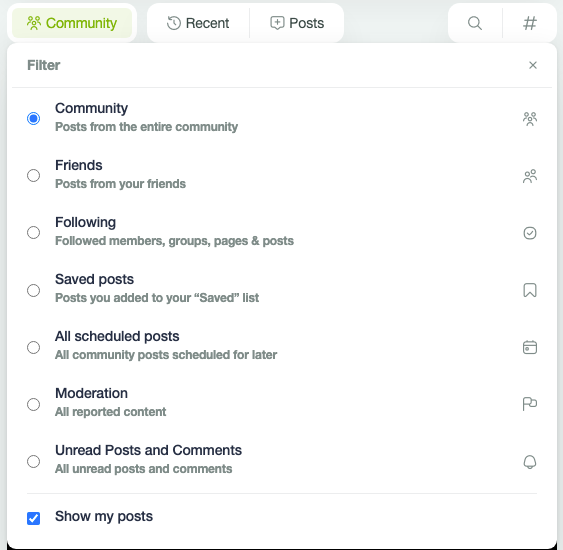Click the Community group icon in list
The height and width of the screenshot is (550, 563).
(x=530, y=119)
